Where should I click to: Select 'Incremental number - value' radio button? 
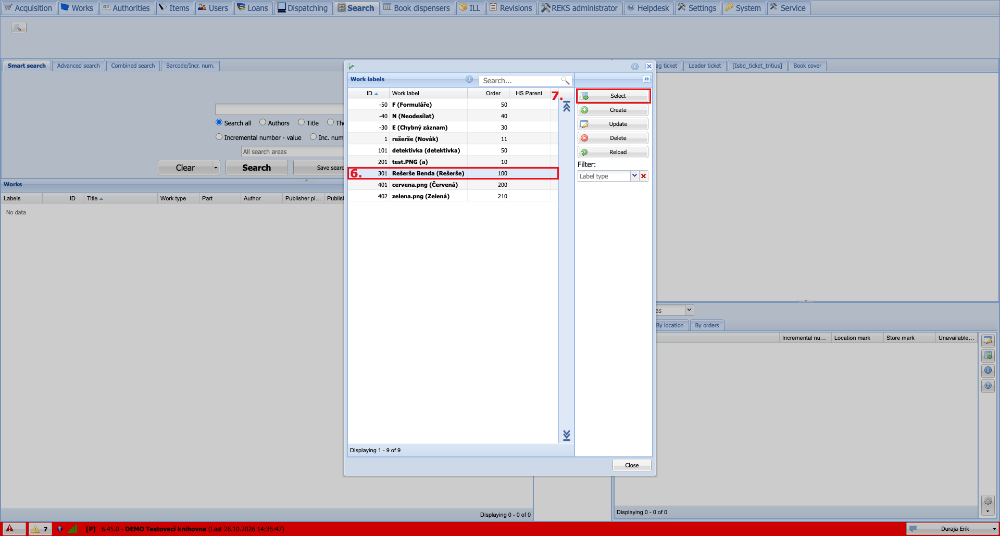click(219, 137)
